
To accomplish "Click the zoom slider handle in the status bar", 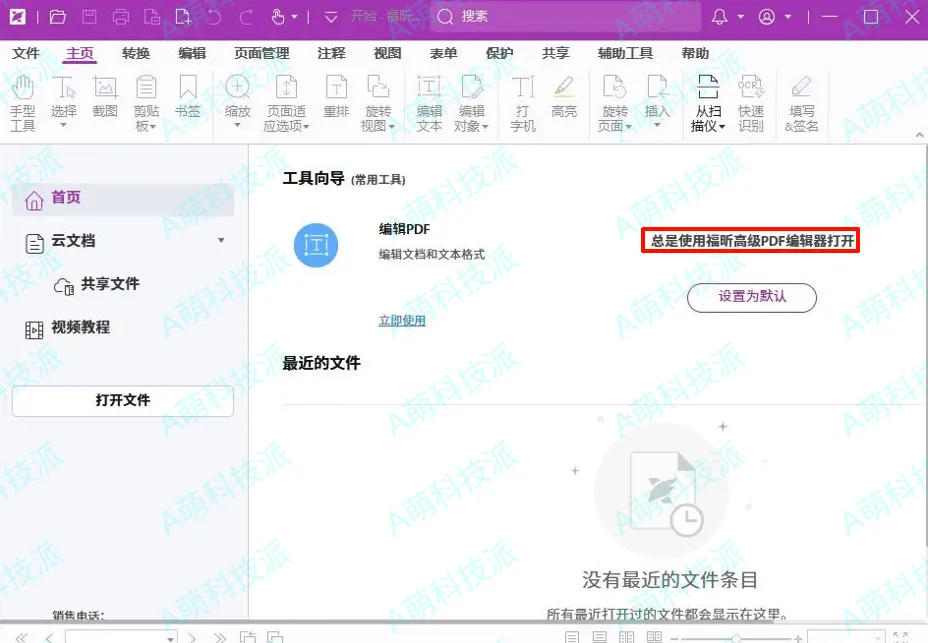I will point(735,638).
